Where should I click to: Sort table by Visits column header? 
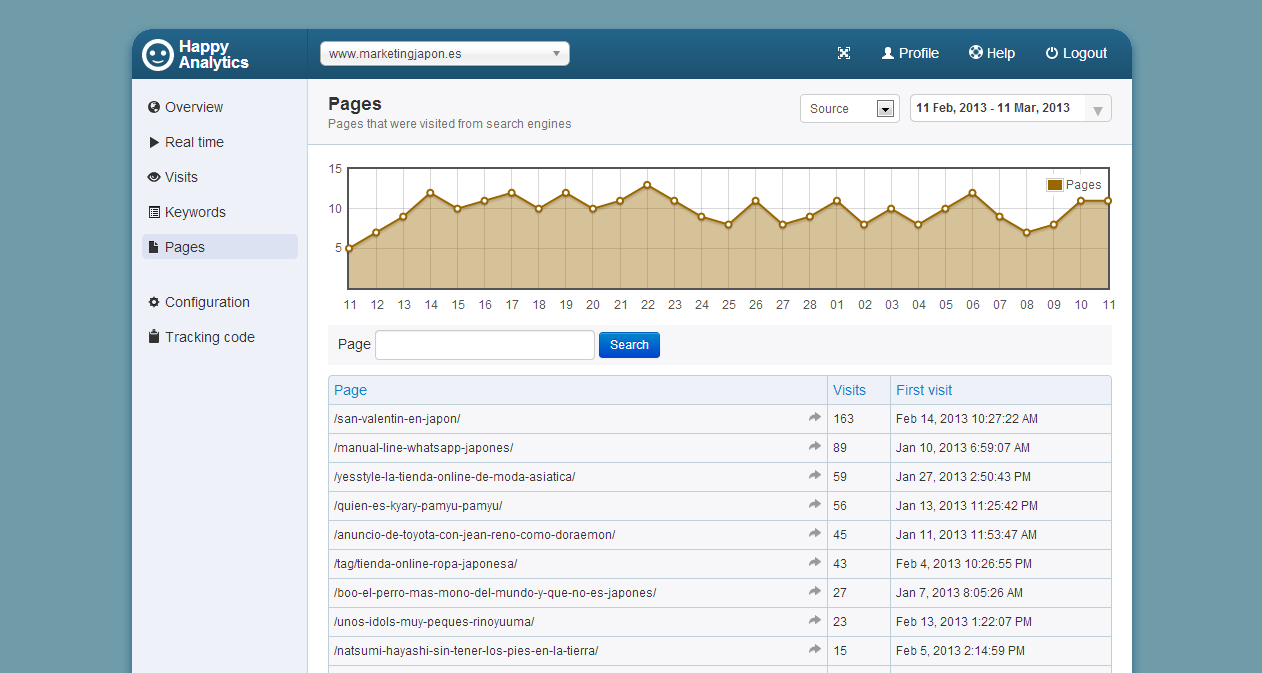click(x=849, y=390)
